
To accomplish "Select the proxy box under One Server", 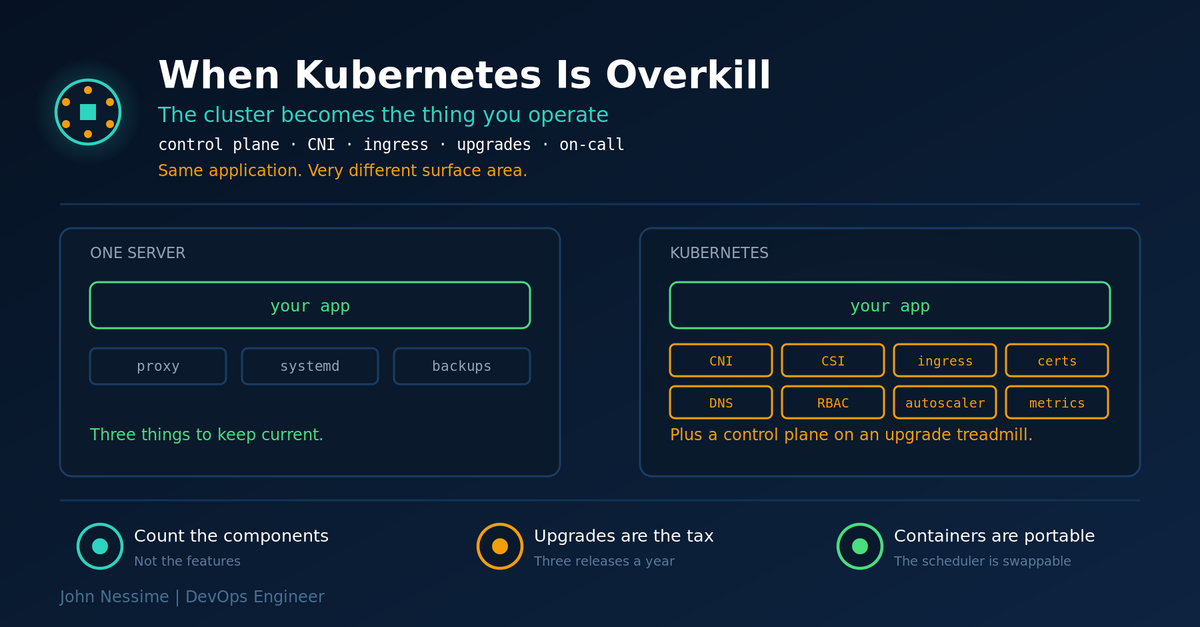I will [158, 366].
